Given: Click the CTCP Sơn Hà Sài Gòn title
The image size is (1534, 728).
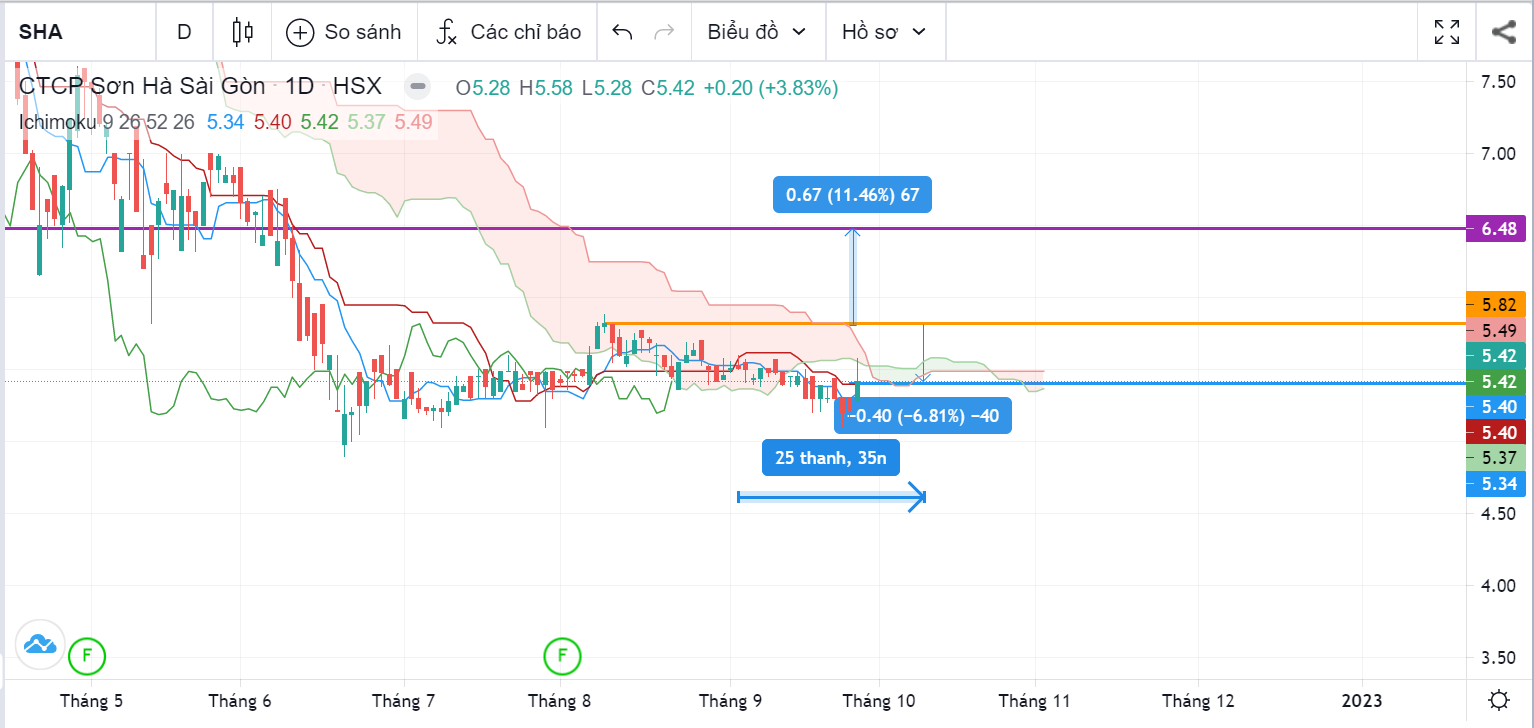Looking at the screenshot, I should [142, 87].
